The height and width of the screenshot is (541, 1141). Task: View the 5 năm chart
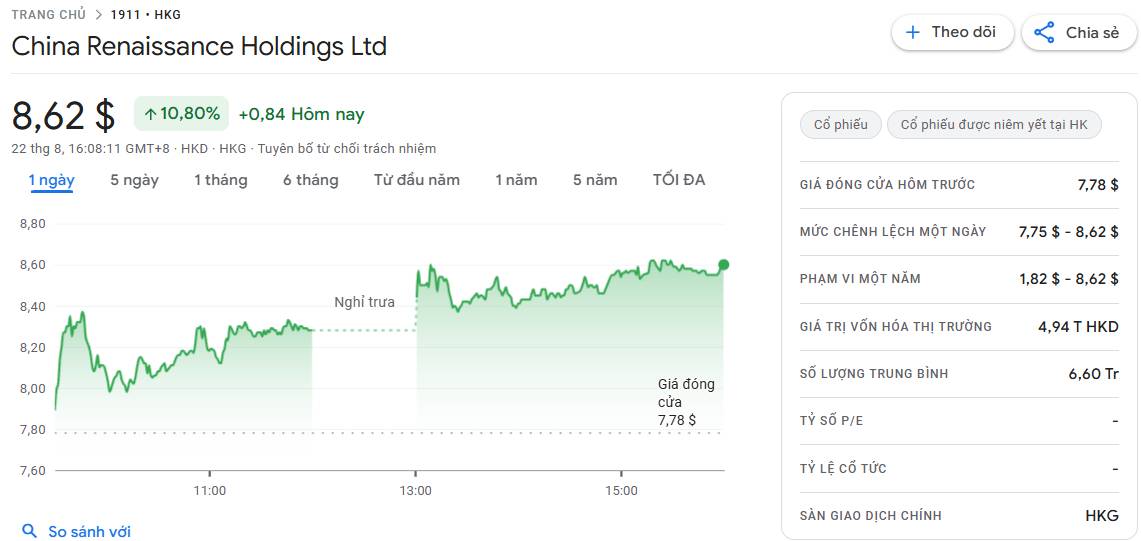click(595, 180)
